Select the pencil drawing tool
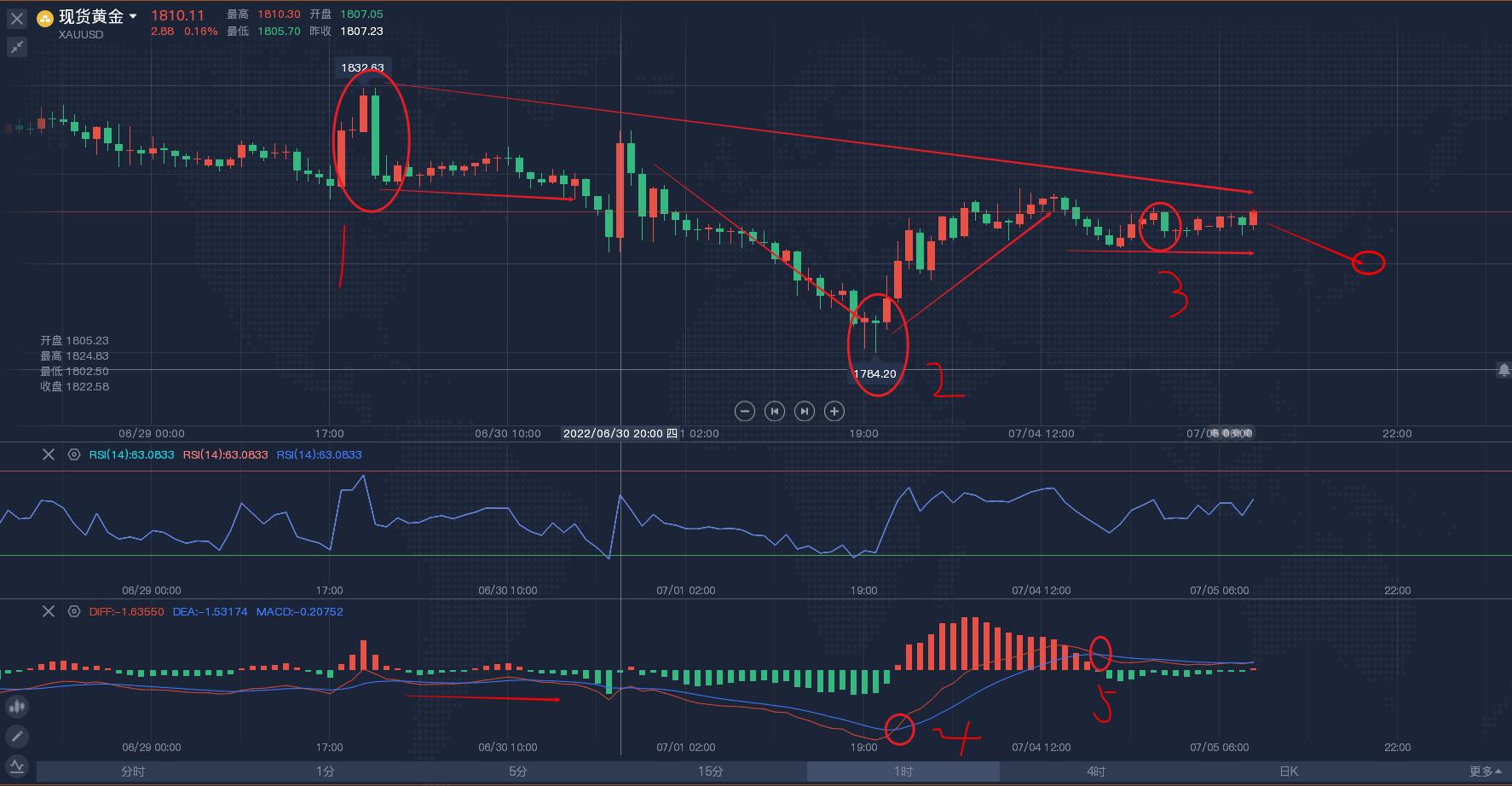Viewport: 1512px width, 786px height. (x=17, y=737)
